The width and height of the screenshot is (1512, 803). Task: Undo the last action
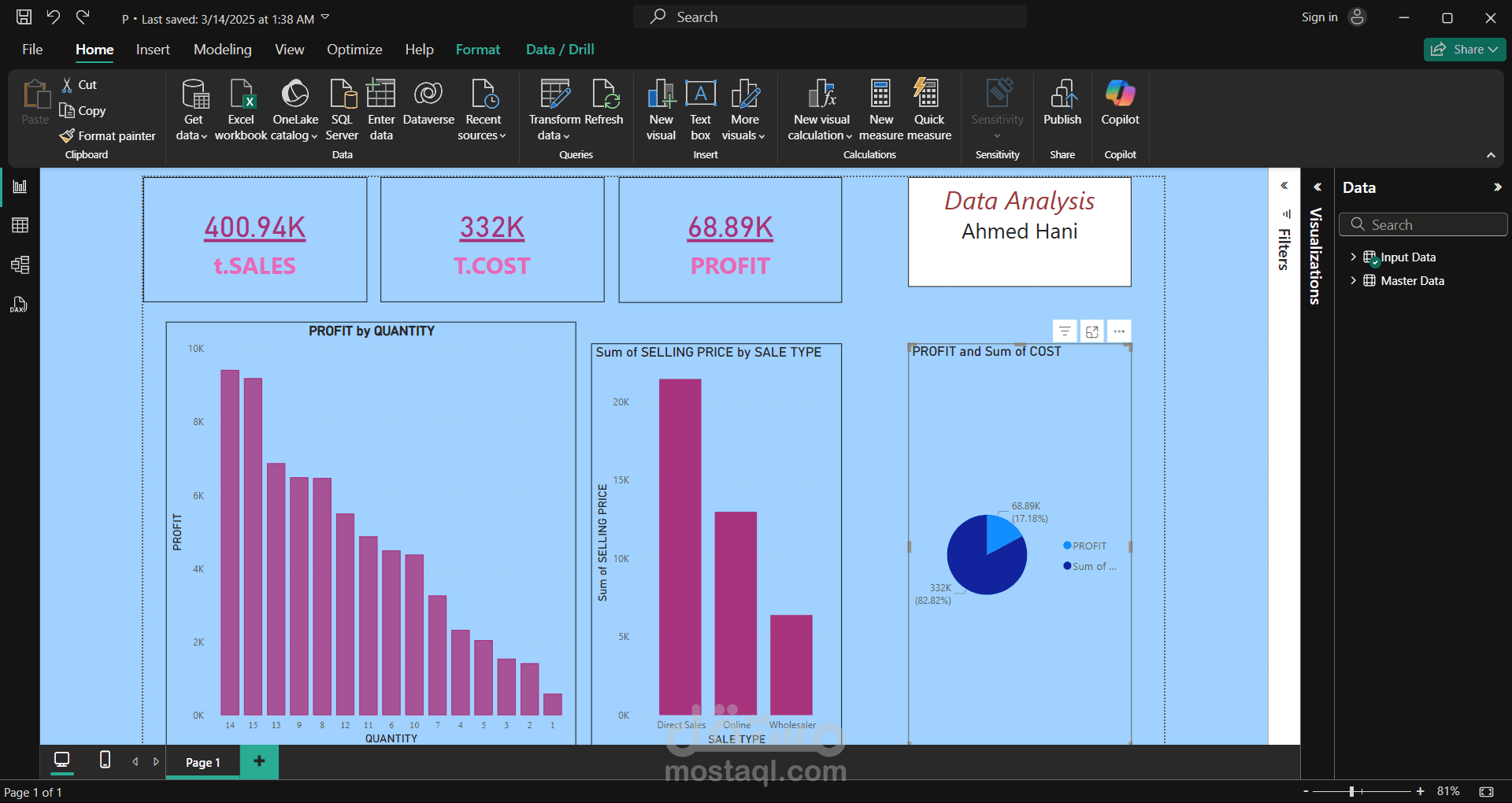tap(53, 17)
